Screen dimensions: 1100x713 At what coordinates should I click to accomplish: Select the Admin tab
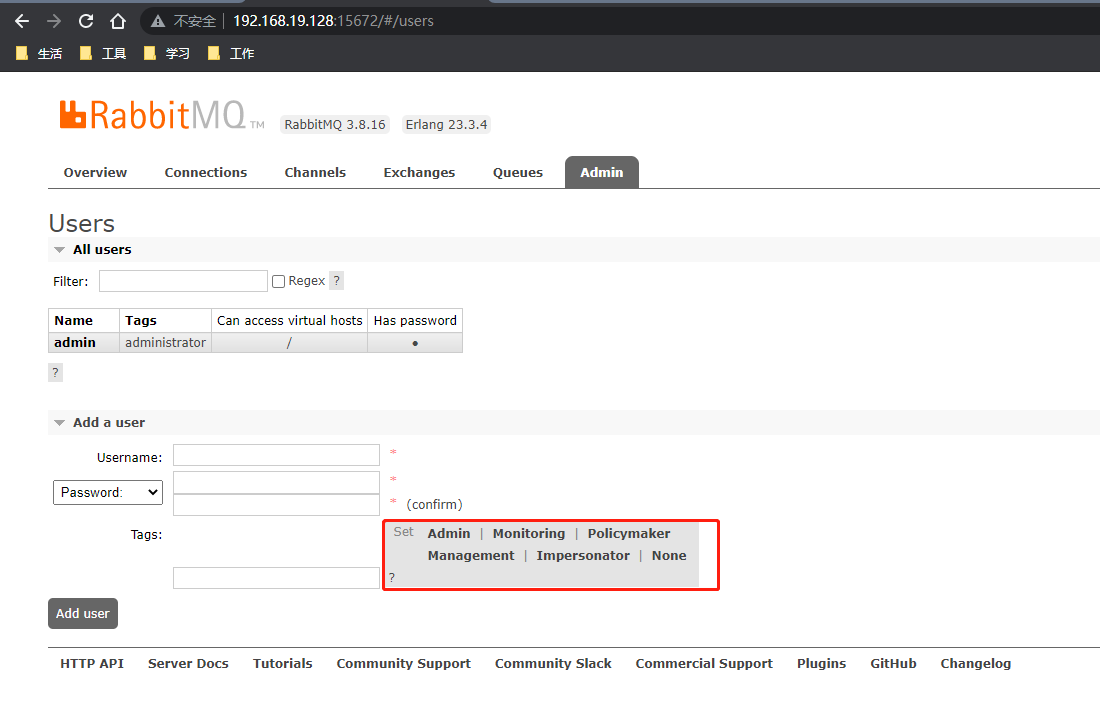click(602, 173)
